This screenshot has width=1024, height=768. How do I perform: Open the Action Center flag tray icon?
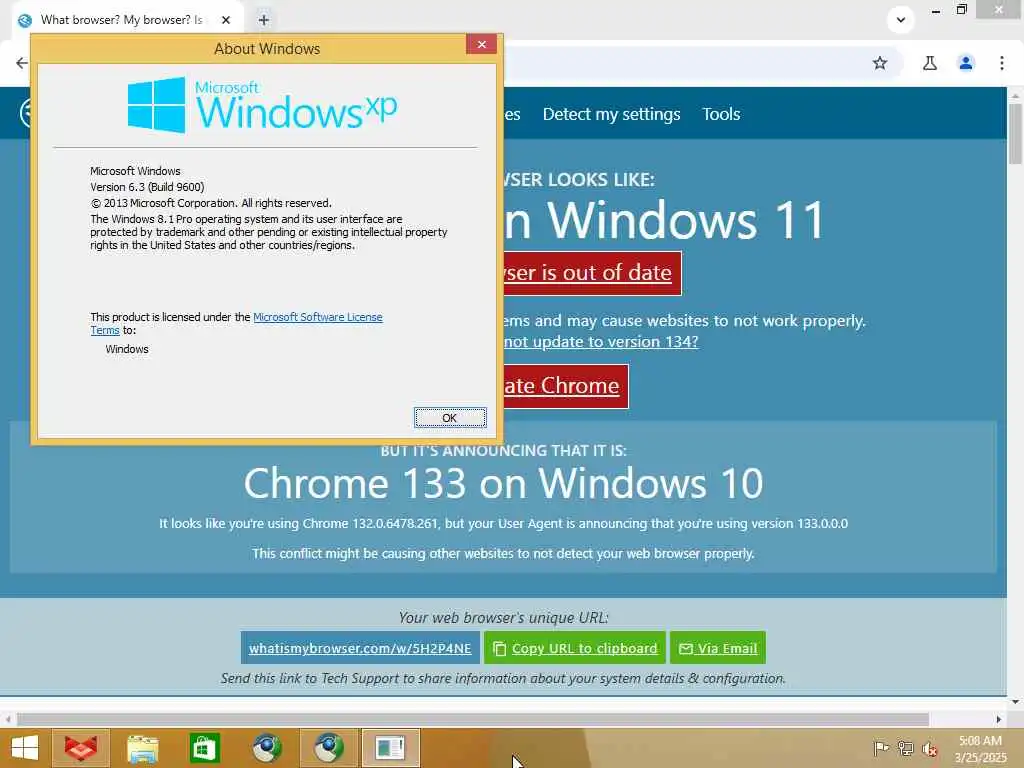click(880, 748)
